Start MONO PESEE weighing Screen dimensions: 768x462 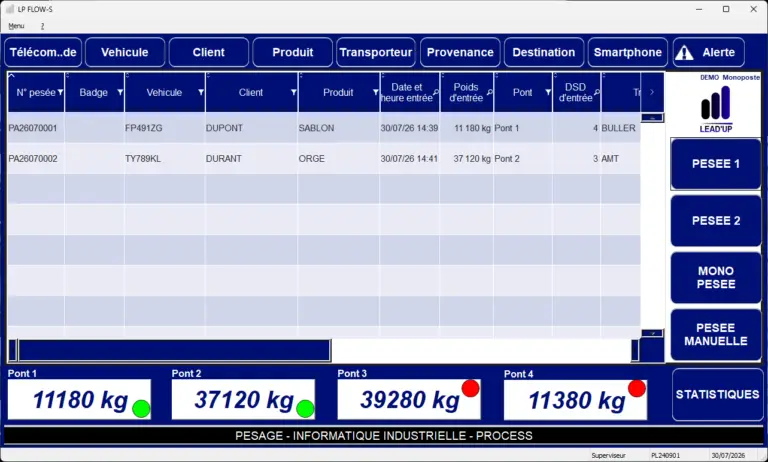click(716, 278)
